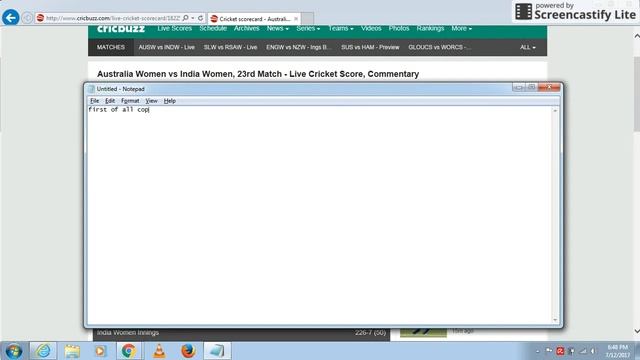The width and height of the screenshot is (640, 360).
Task: Click the taskbar clock showing 6:40 PM
Action: tap(618, 351)
